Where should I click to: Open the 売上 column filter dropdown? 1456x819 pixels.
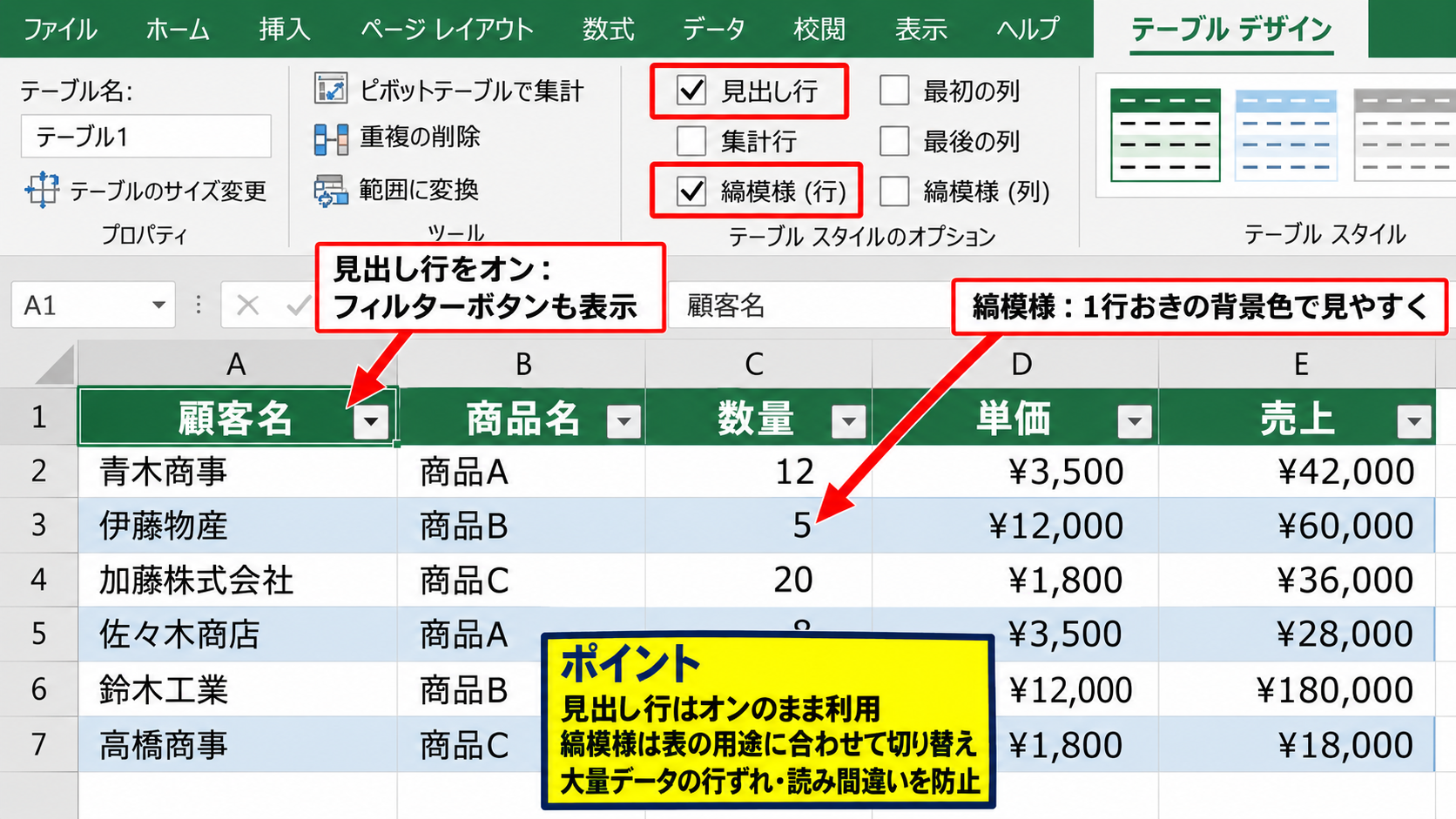pos(1414,422)
